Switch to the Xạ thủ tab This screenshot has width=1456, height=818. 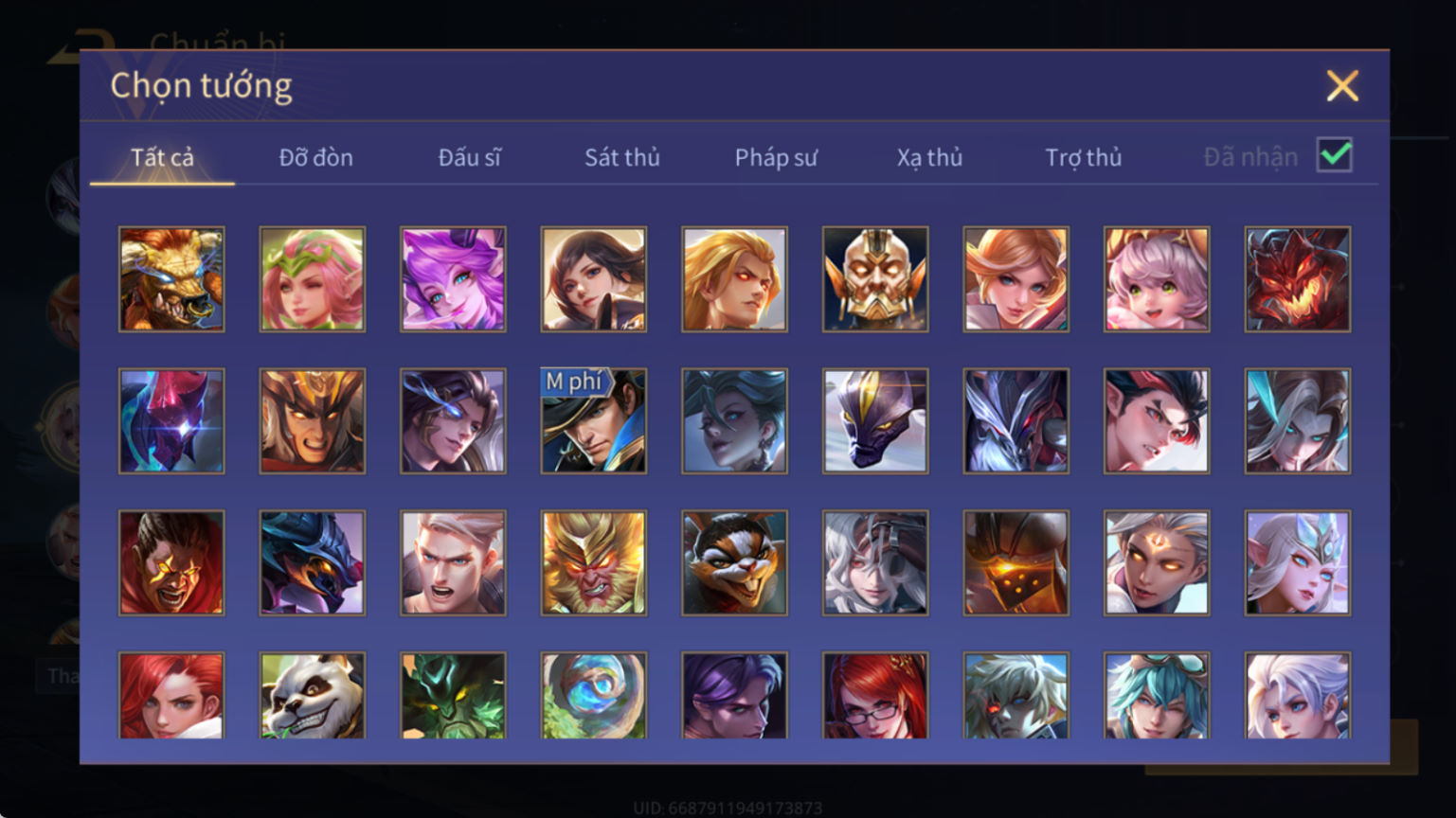click(929, 157)
